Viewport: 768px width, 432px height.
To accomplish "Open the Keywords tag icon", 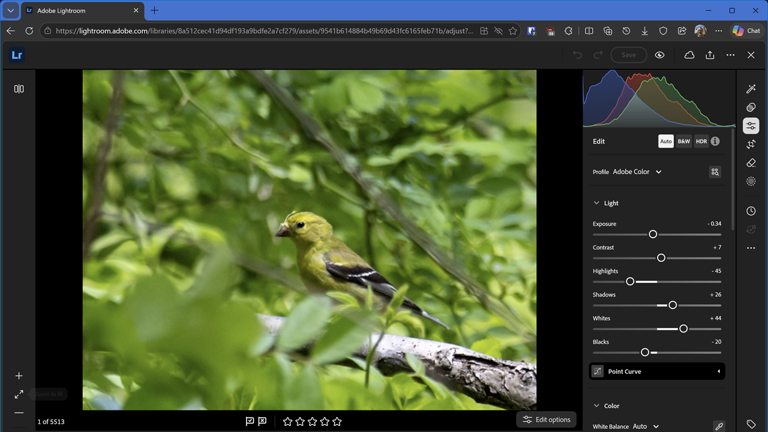I will (751, 424).
